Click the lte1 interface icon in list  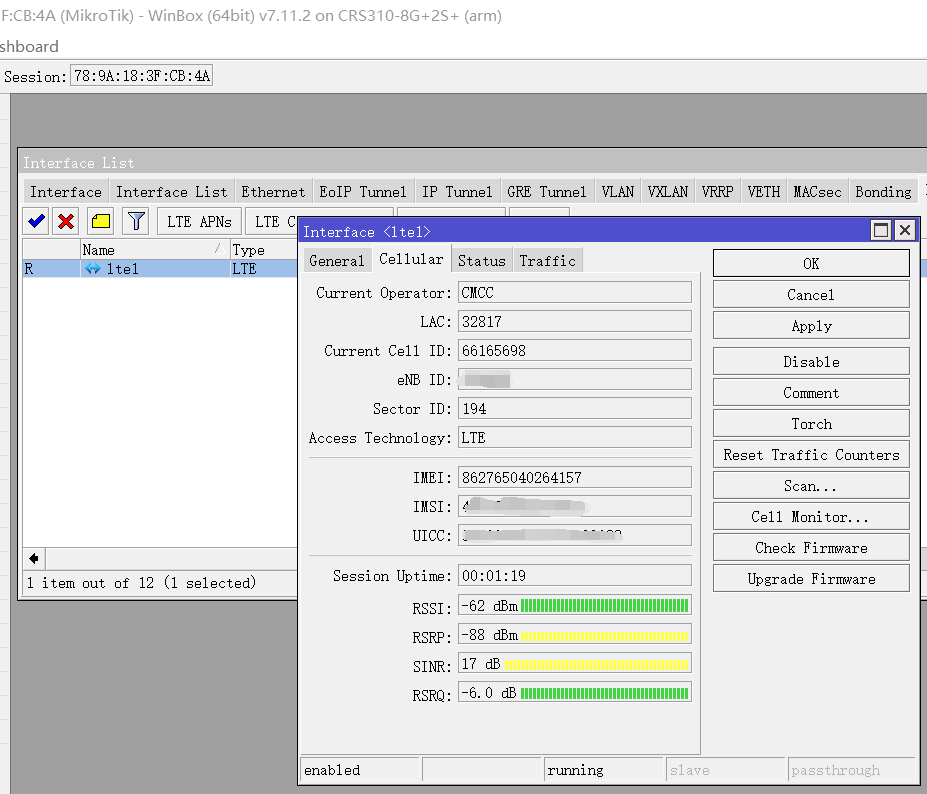click(93, 269)
